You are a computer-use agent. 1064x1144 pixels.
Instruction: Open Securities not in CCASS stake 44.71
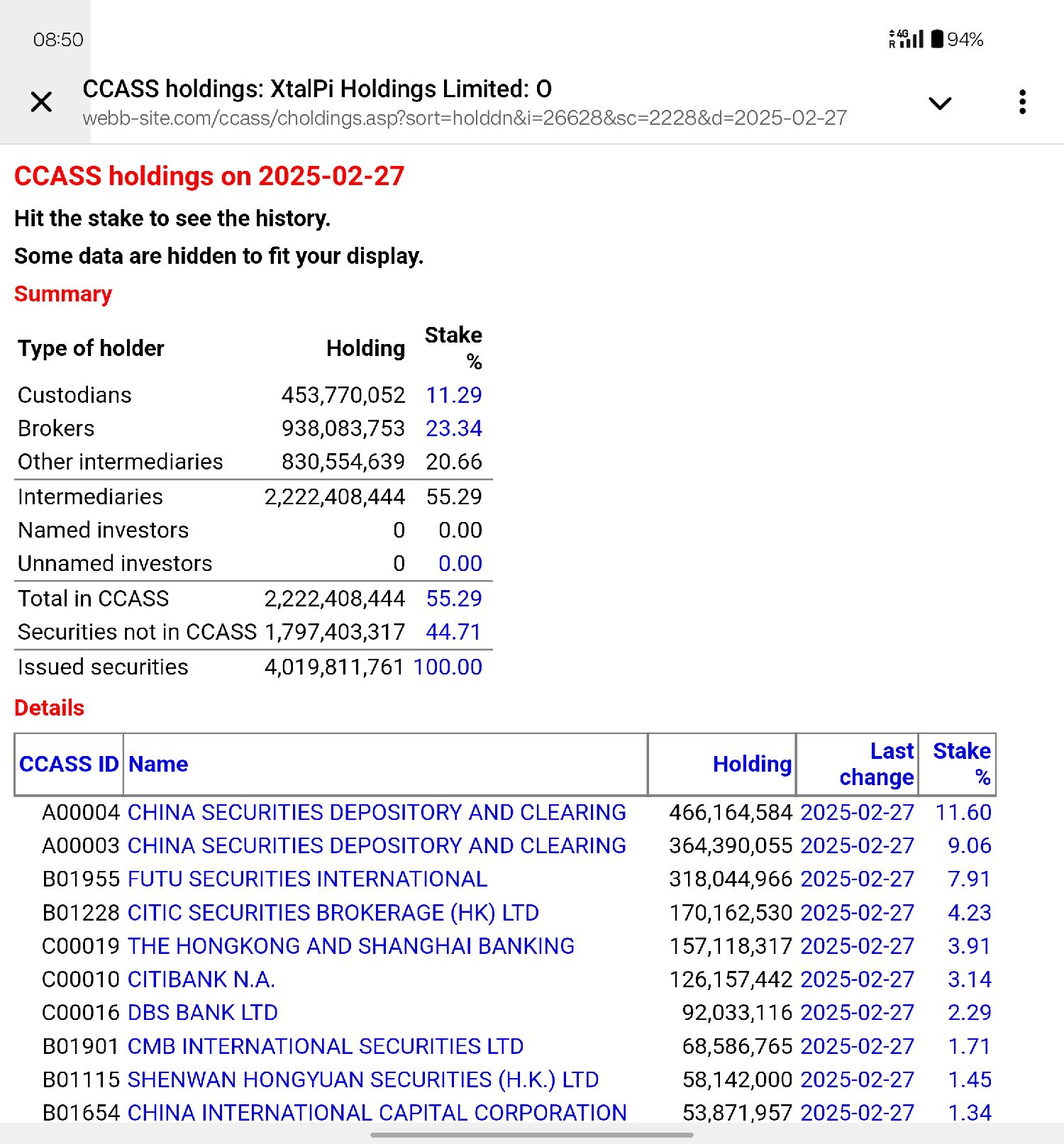(453, 632)
